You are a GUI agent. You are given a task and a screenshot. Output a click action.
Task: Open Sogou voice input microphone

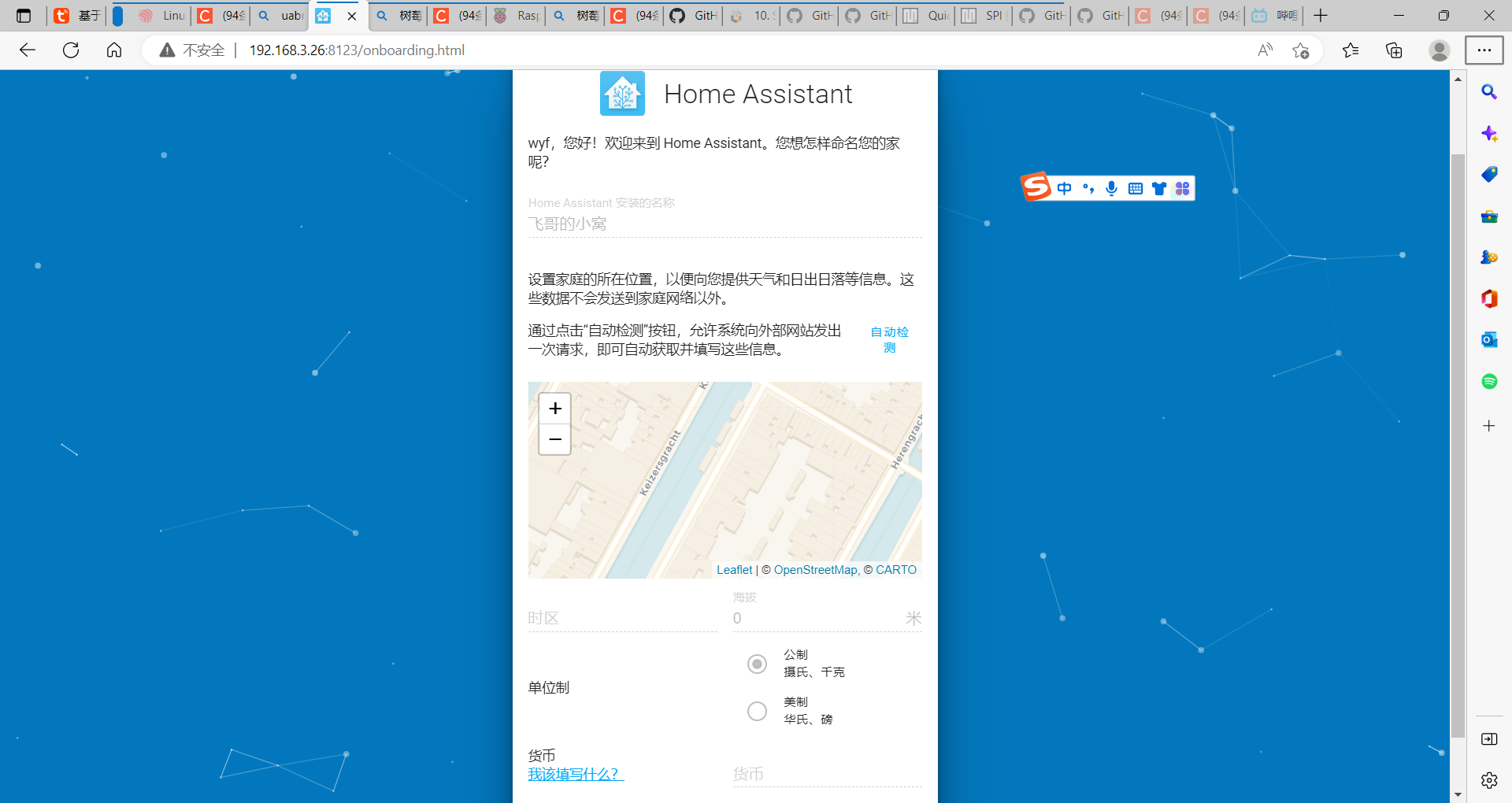pos(1111,188)
